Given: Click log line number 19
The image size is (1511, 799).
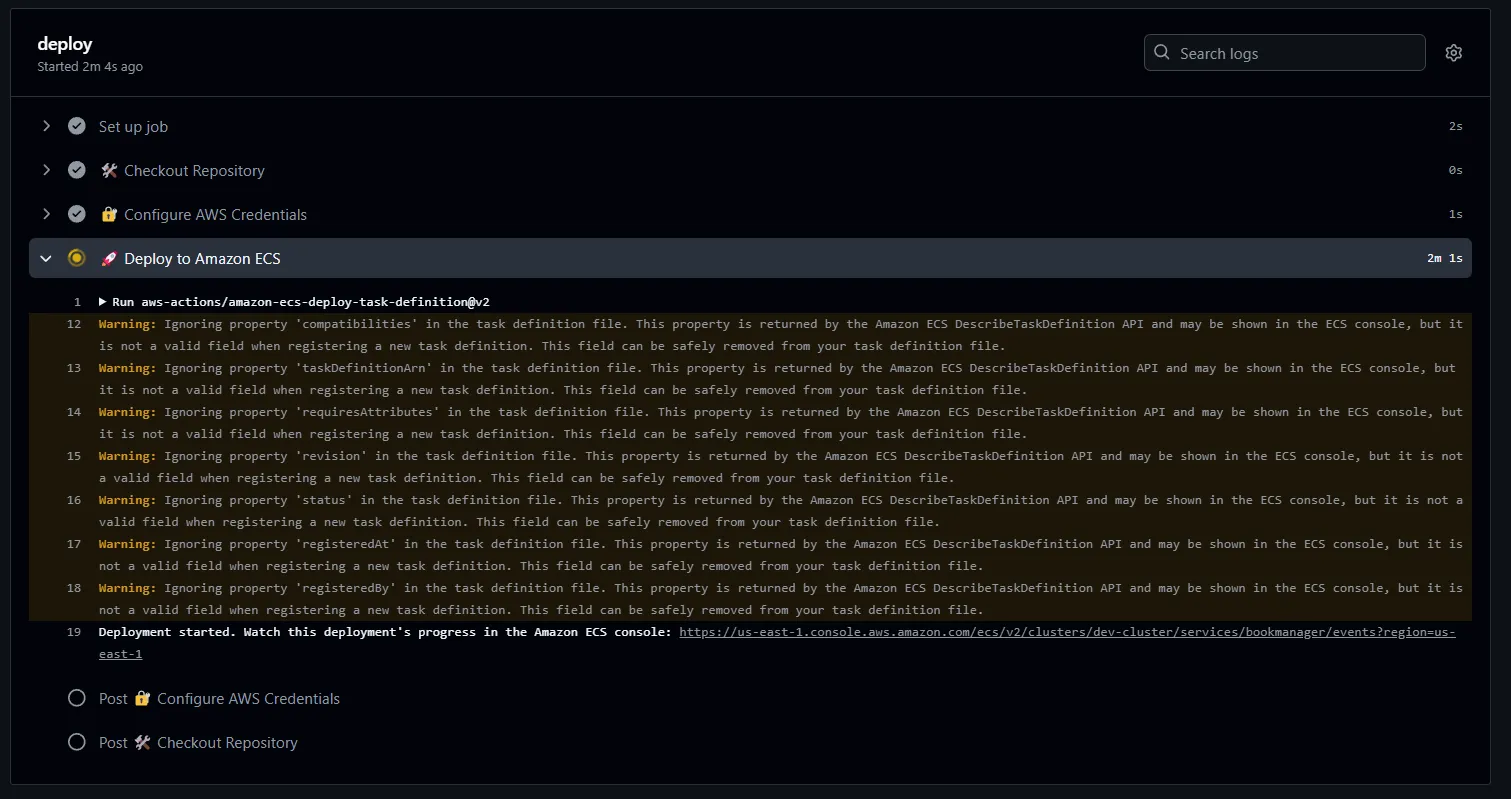Looking at the screenshot, I should (74, 632).
